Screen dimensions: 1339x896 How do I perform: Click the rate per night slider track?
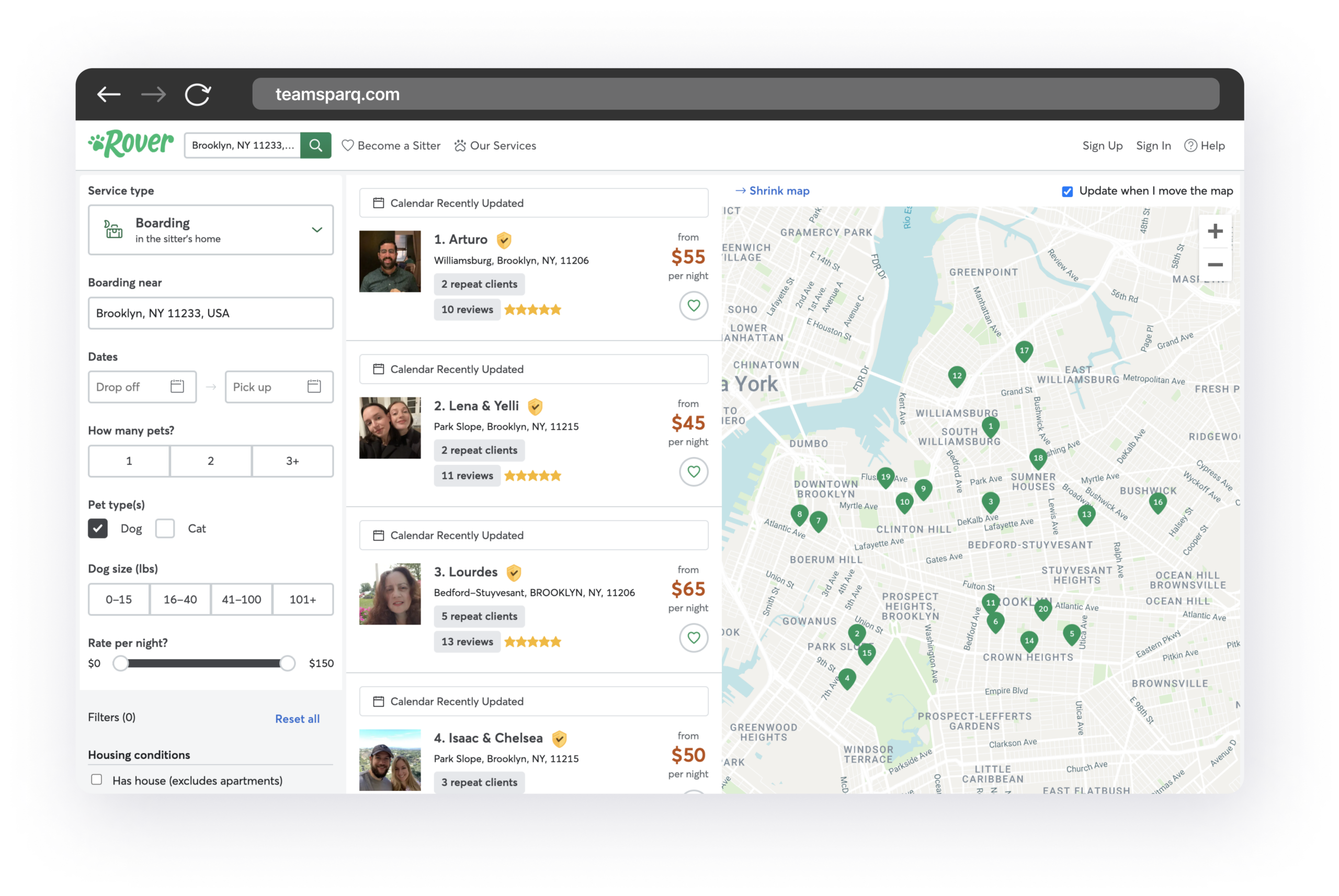tap(204, 663)
